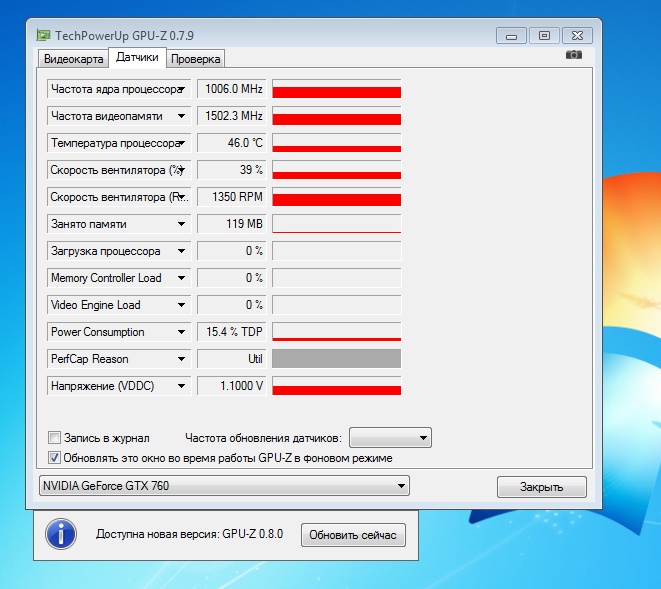The width and height of the screenshot is (661, 589).
Task: Uncheck Обновлять это окно в фоновом режиме
Action: coord(54,457)
